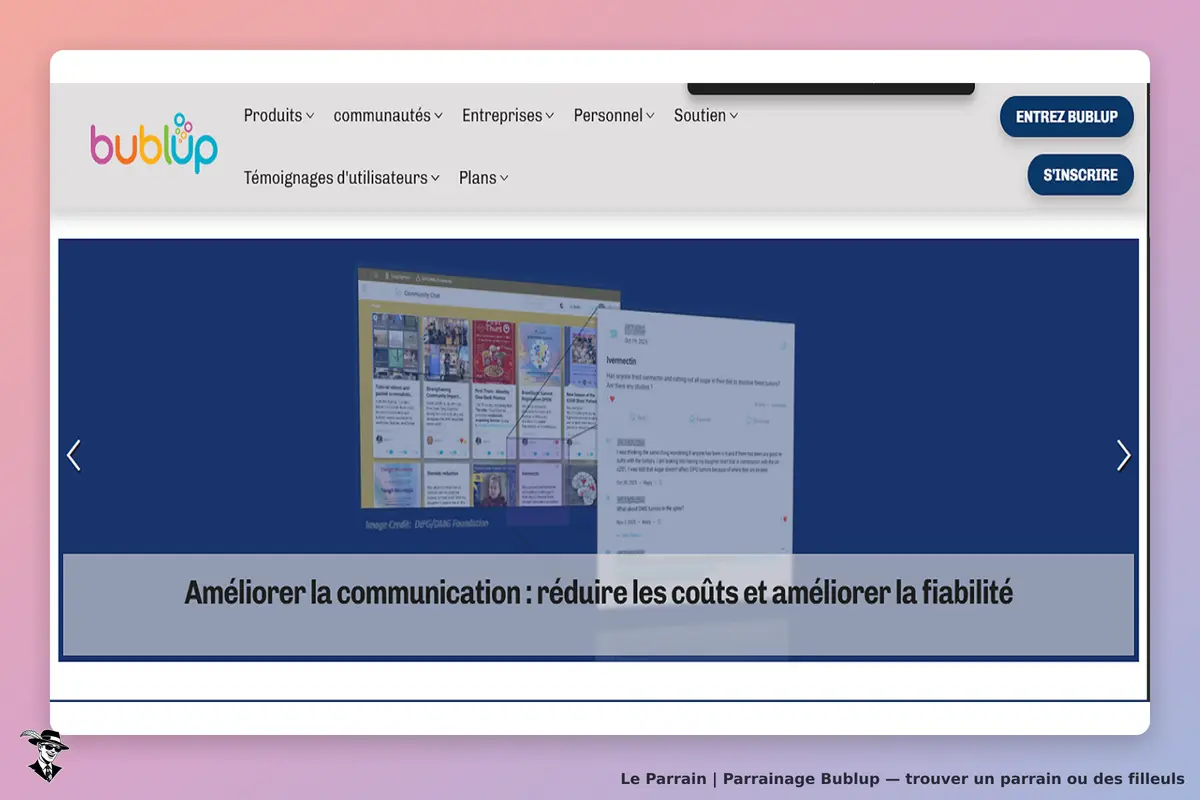Viewport: 1200px width, 800px height.
Task: Open the Personnel menu
Action: [614, 115]
